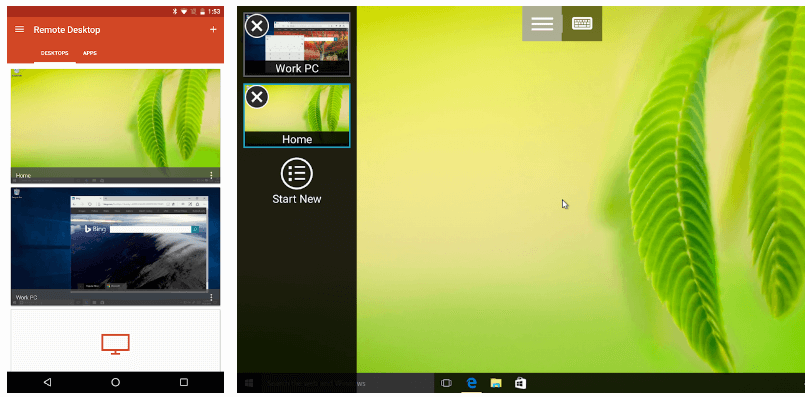Open Windows Store from remote taskbar
This screenshot has height=397, width=805.
click(x=521, y=383)
